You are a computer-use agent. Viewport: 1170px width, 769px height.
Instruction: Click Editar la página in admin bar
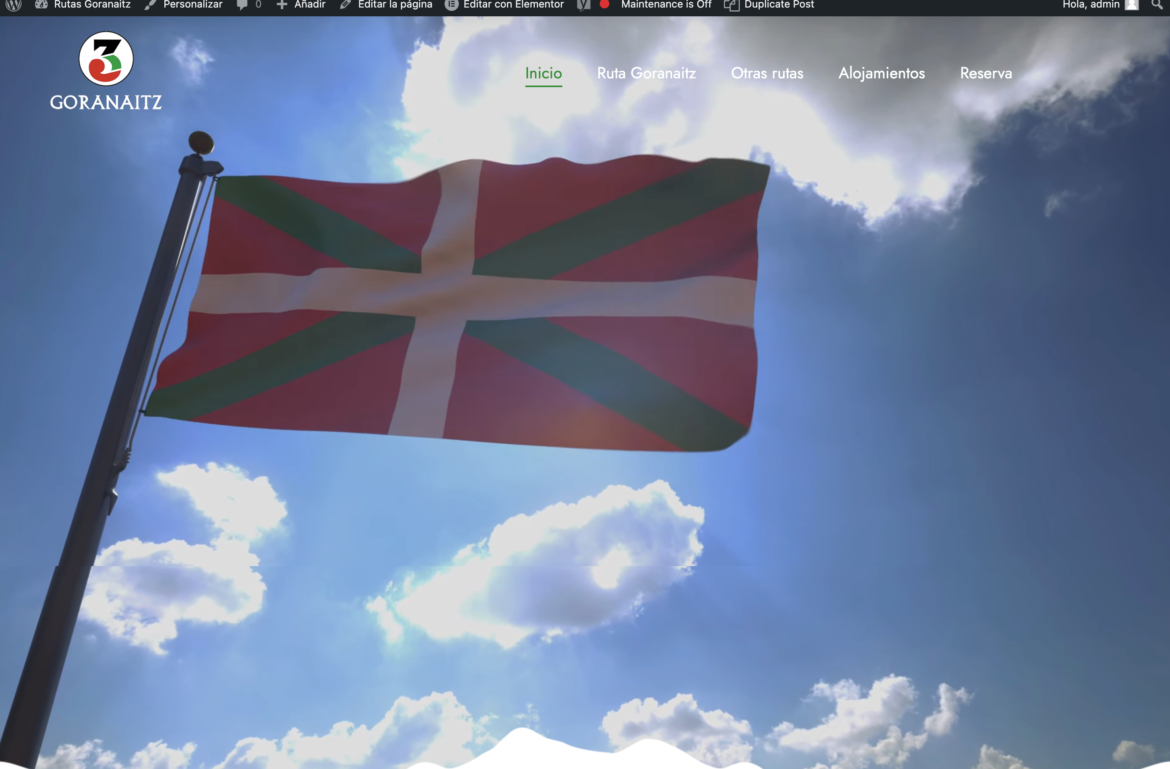pos(386,5)
